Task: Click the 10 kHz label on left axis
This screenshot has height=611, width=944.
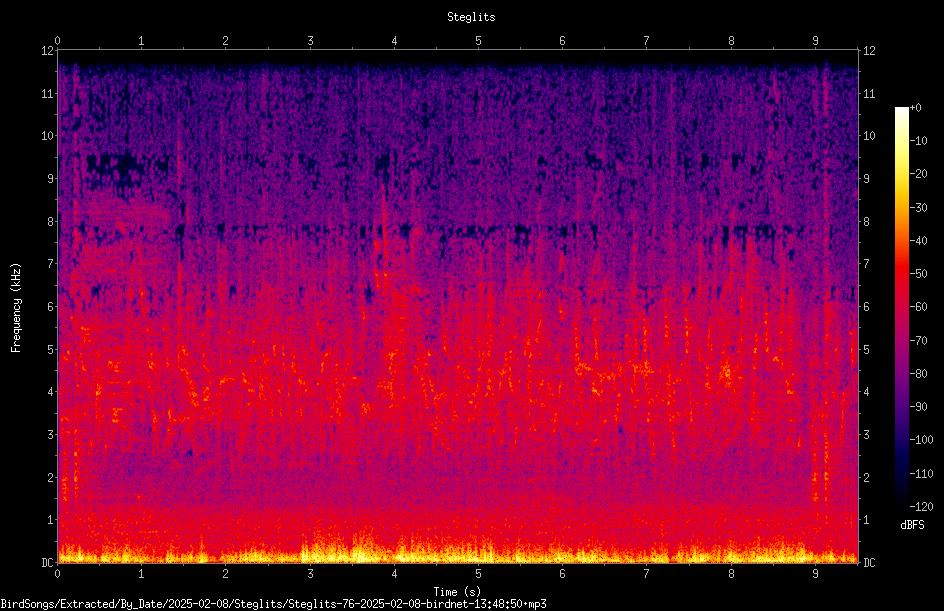Action: click(48, 136)
